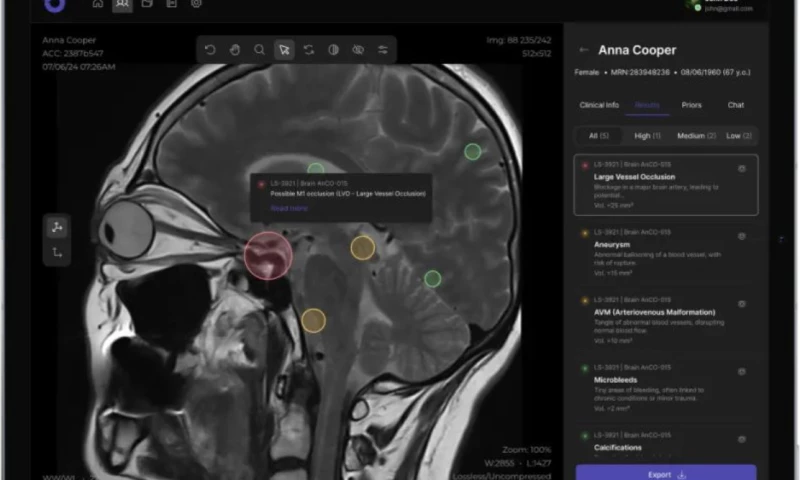This screenshot has width=800, height=480.
Task: Filter findings by Medium (2)
Action: coord(696,136)
